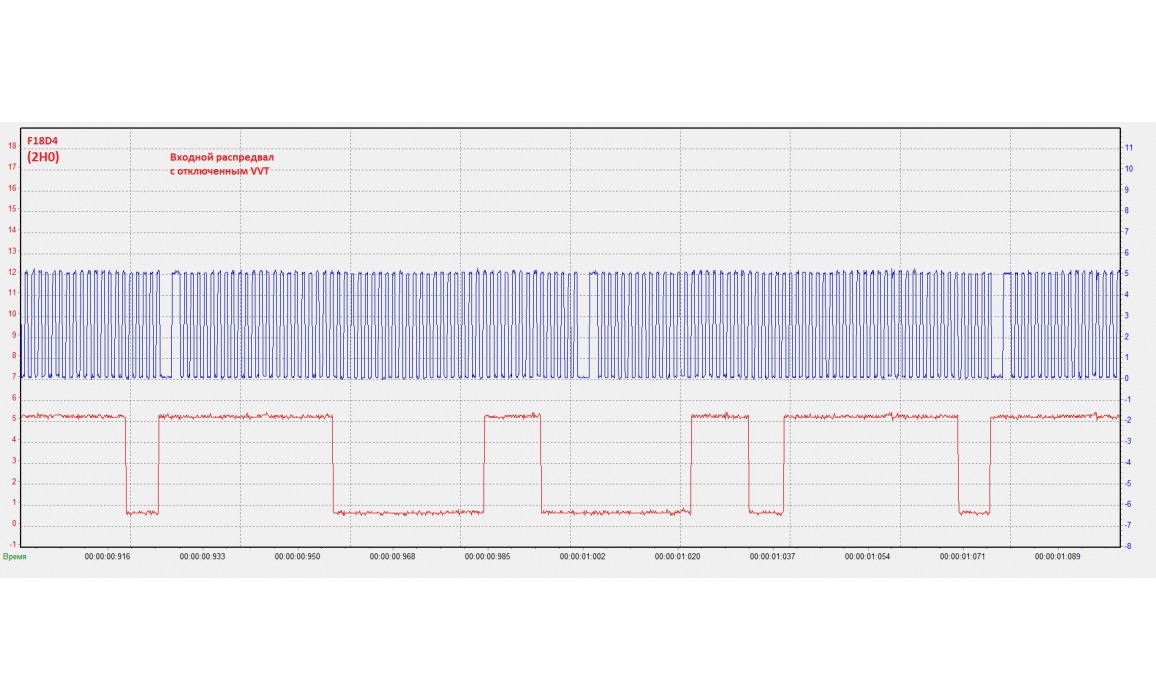Select the 00:00:01:002 time marker
Viewport: 1156px width, 700px height.
tap(582, 556)
